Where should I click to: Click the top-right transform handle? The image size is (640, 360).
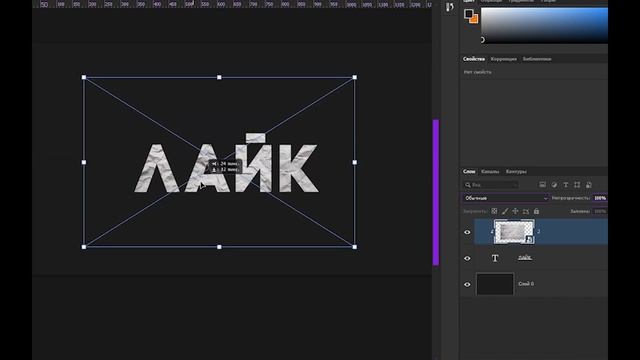[354, 77]
